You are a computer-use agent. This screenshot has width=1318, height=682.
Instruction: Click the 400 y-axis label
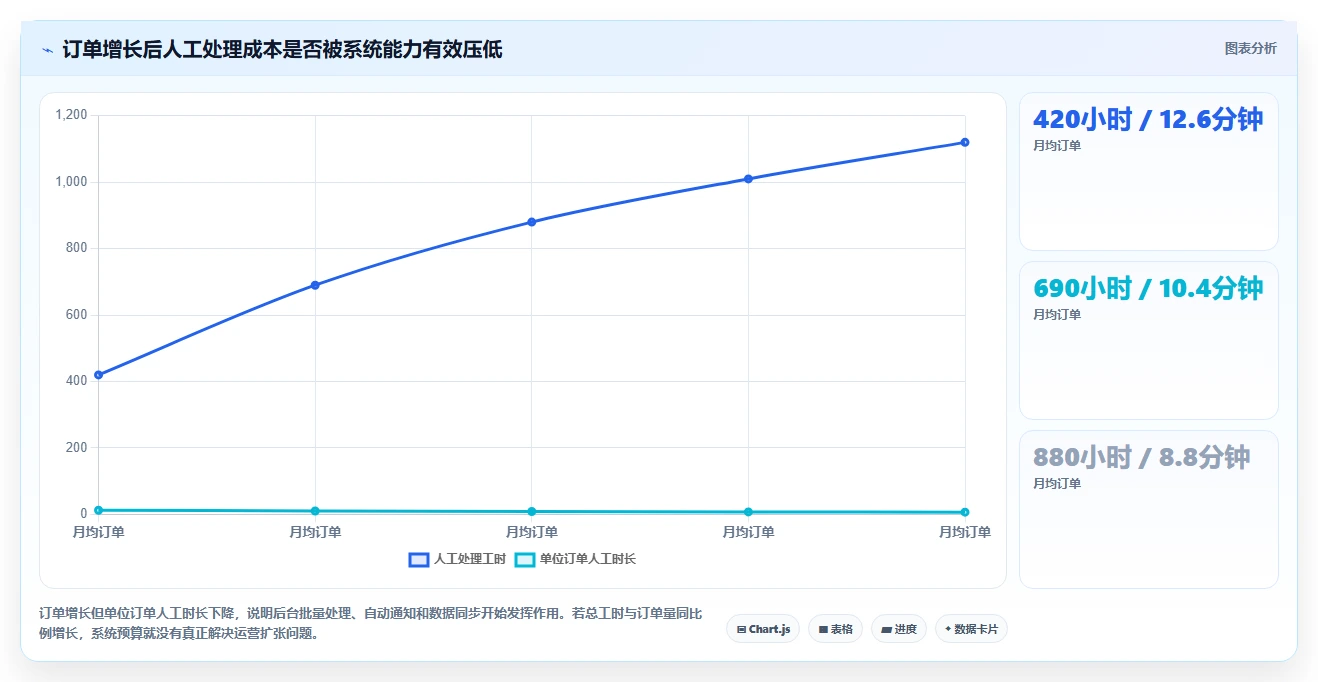[77, 381]
